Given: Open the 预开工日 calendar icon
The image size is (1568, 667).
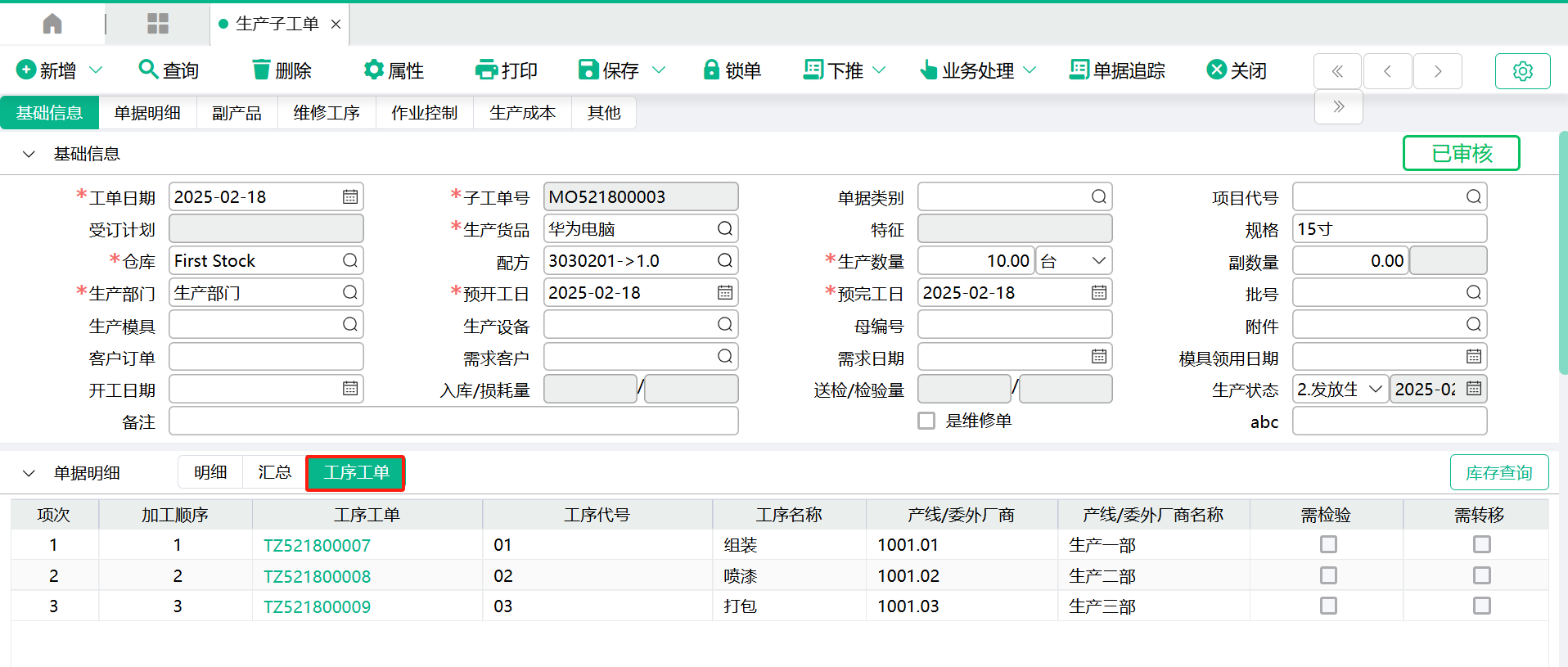Looking at the screenshot, I should point(725,292).
